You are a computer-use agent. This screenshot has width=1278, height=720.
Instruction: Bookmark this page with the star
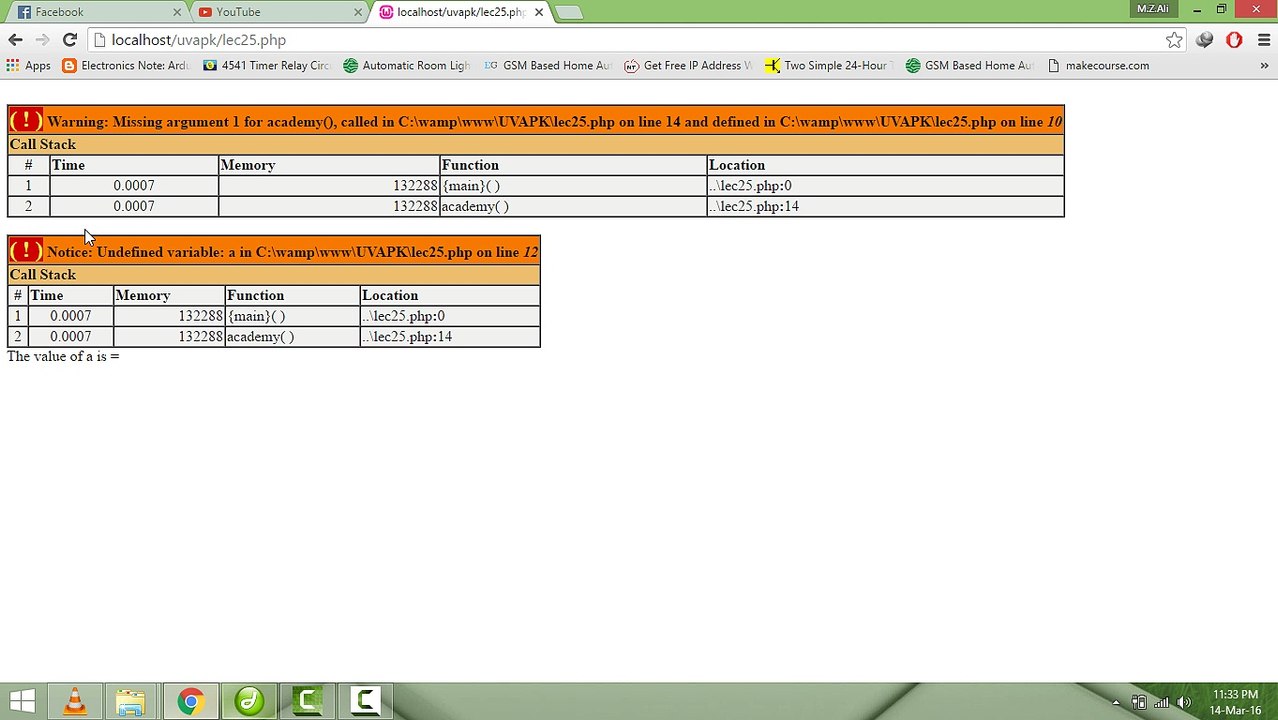1174,40
